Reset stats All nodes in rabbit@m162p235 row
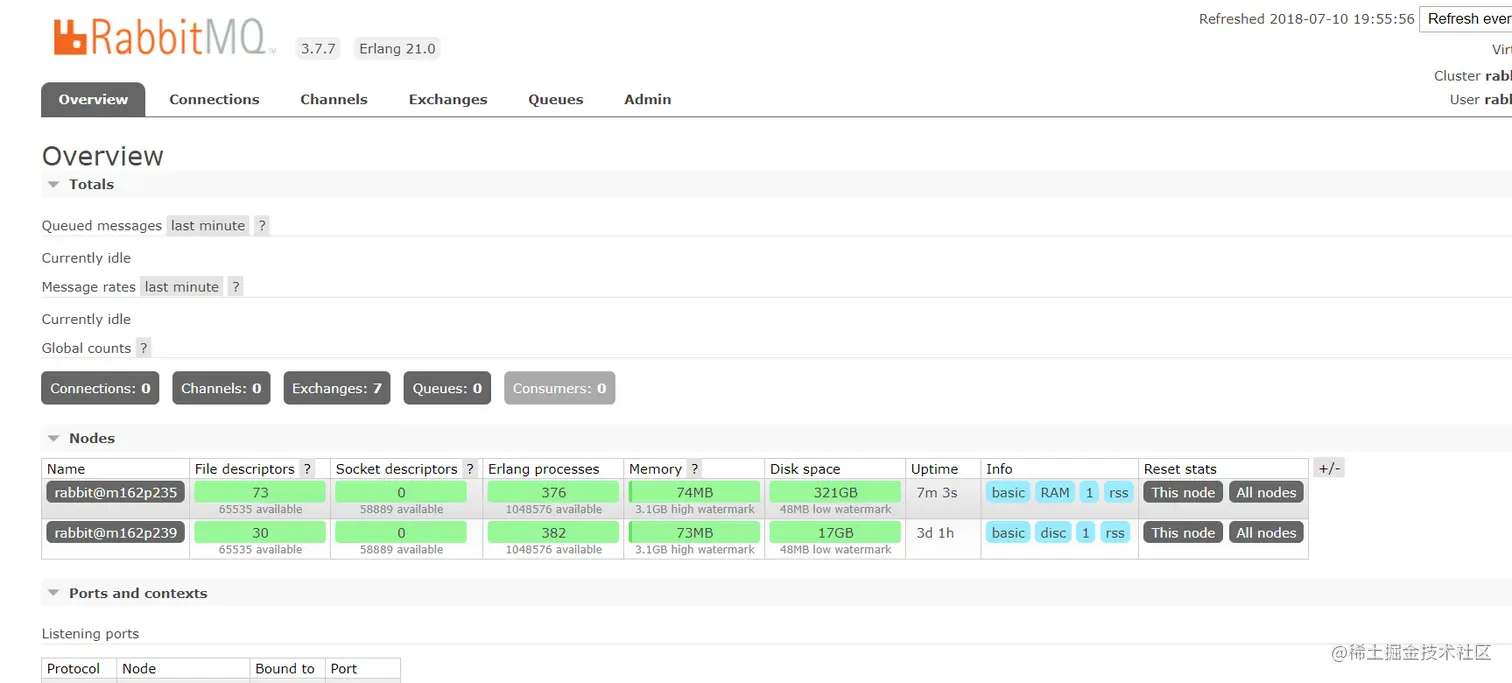 (1266, 492)
